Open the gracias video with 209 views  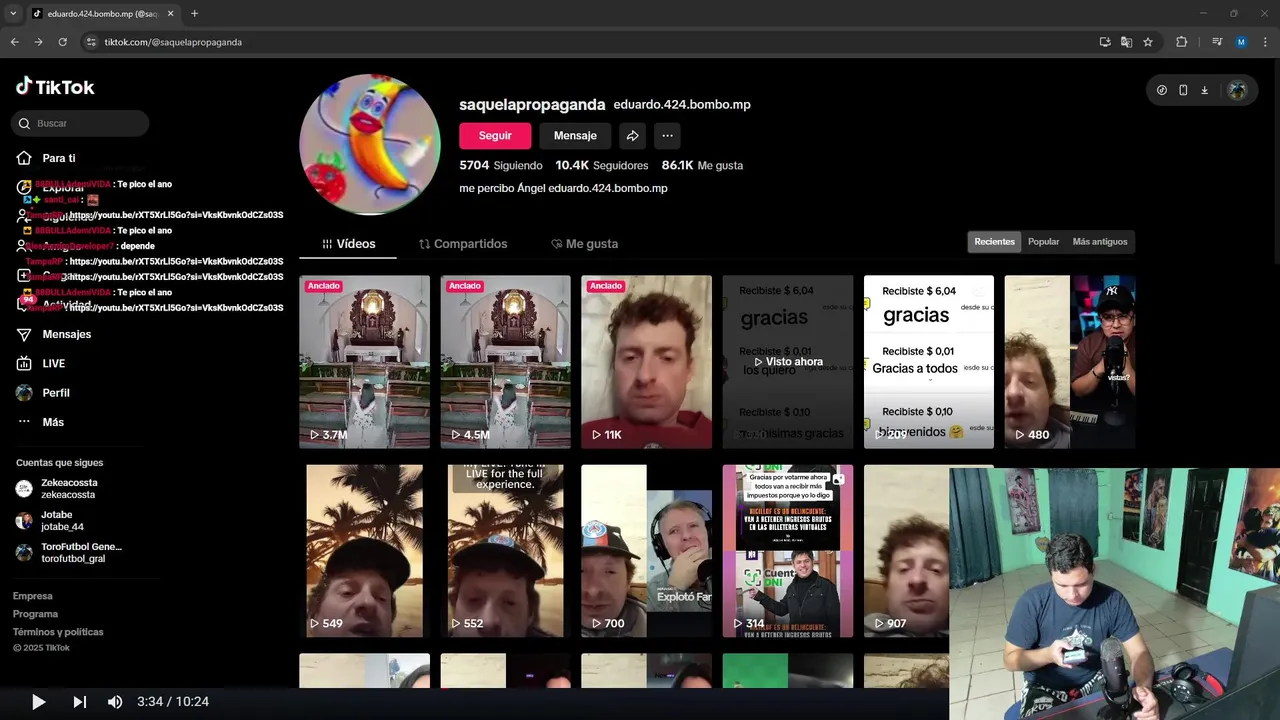[x=929, y=362]
